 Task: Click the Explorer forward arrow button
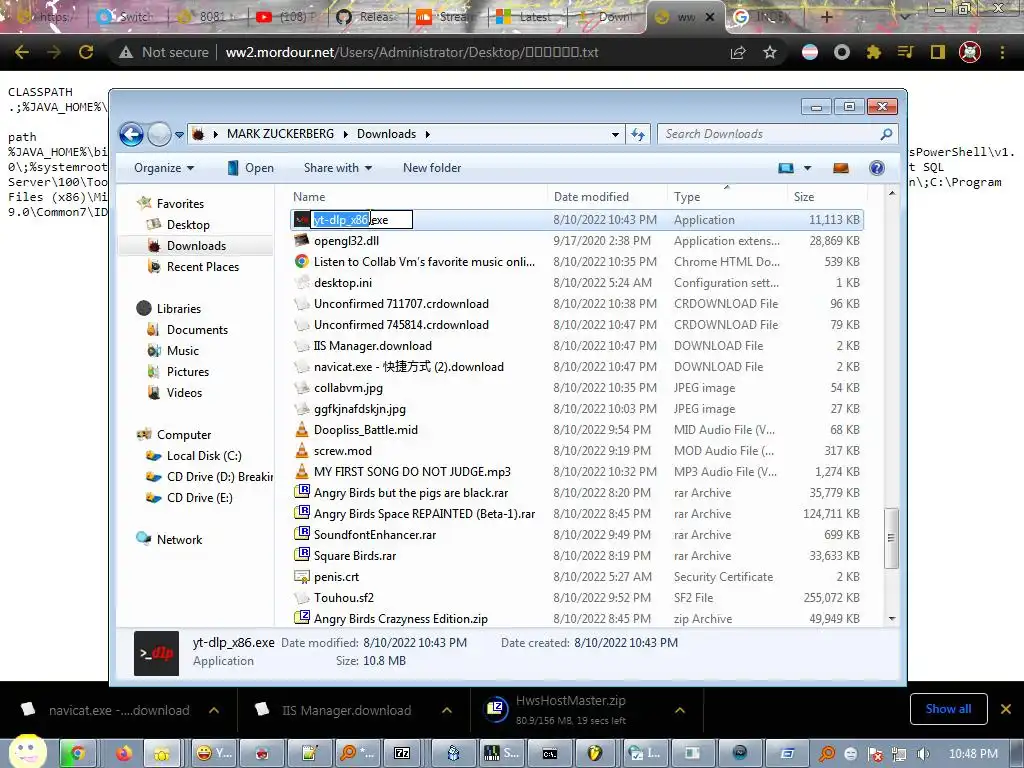(159, 135)
